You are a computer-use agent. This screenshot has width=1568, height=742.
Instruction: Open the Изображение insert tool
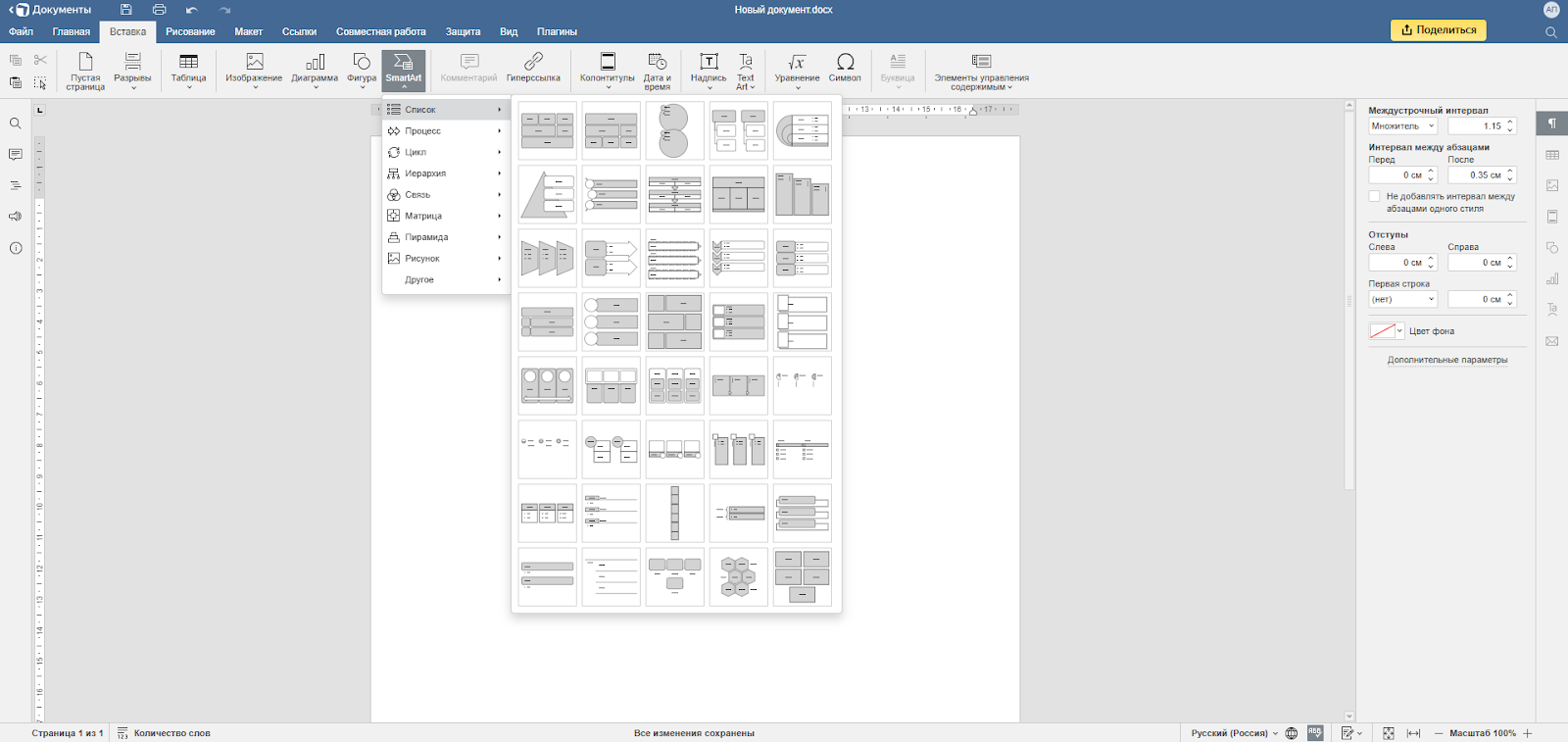pos(254,72)
